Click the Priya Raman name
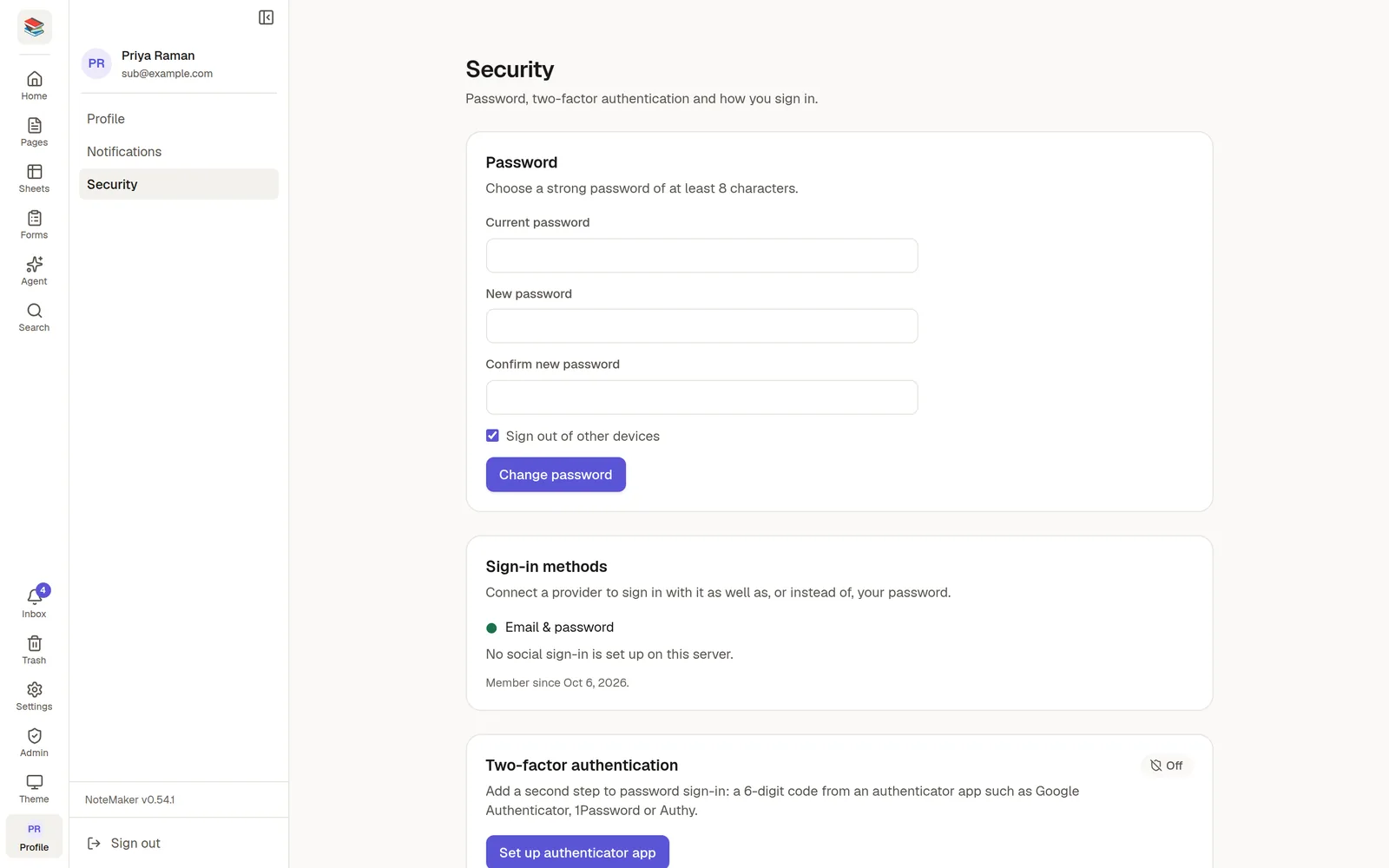The height and width of the screenshot is (868, 1389). 158,56
